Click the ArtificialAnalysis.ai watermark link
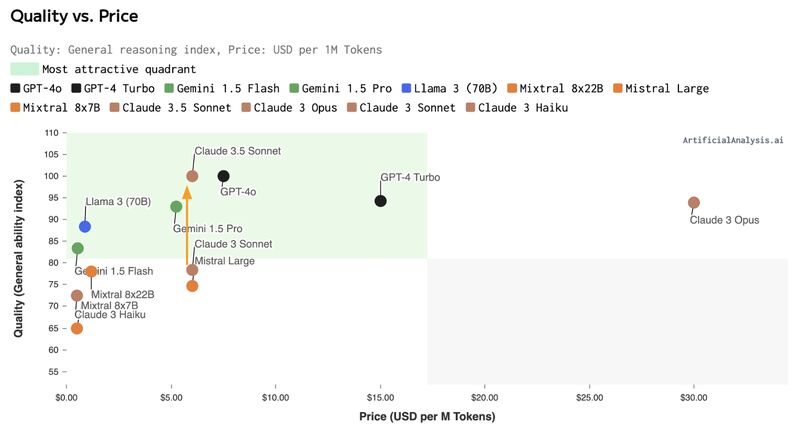This screenshot has width=800, height=434. [733, 141]
